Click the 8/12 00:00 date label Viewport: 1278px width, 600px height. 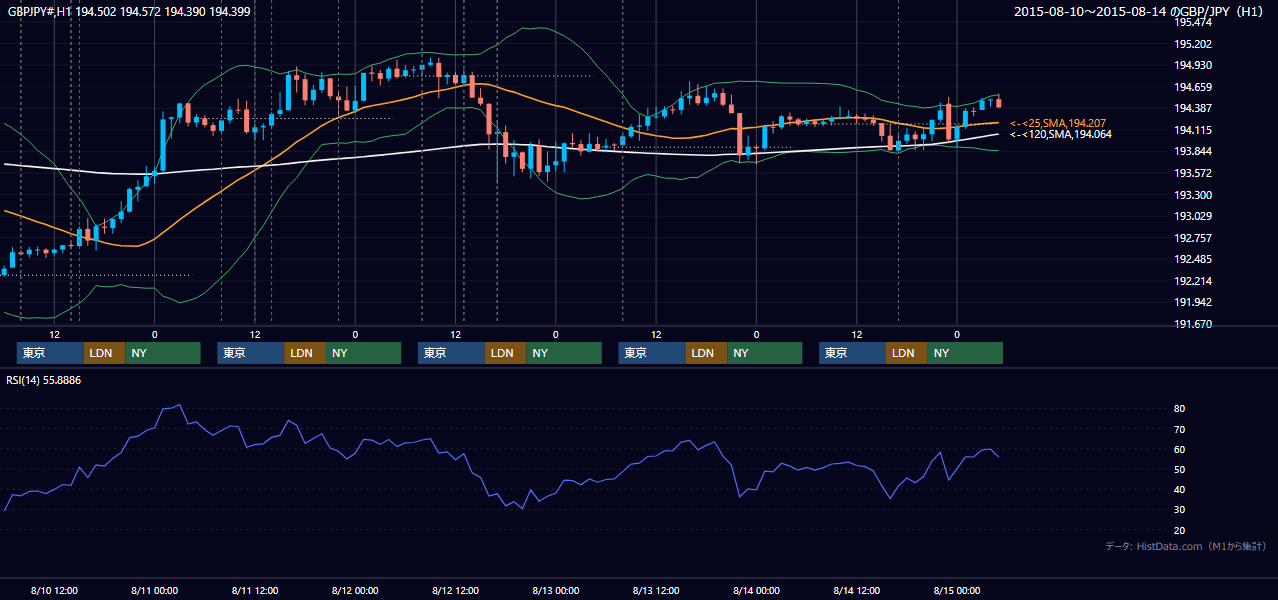tap(355, 590)
